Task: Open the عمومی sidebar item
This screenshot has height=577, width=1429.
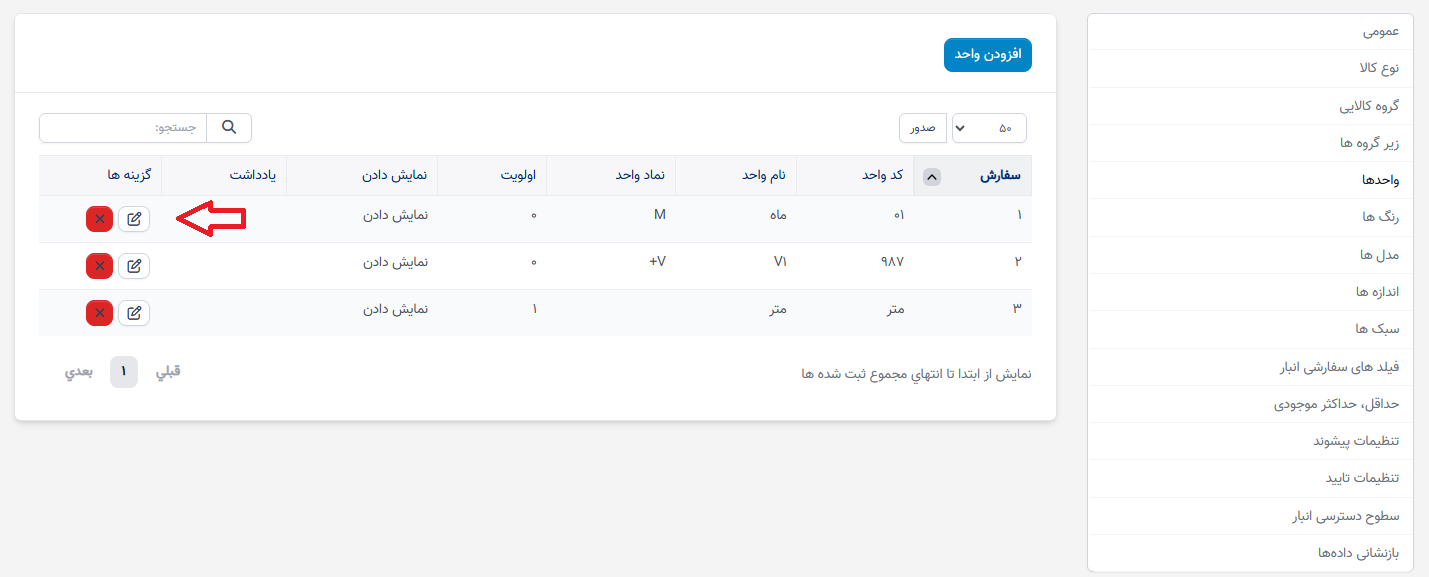Action: pos(1250,32)
